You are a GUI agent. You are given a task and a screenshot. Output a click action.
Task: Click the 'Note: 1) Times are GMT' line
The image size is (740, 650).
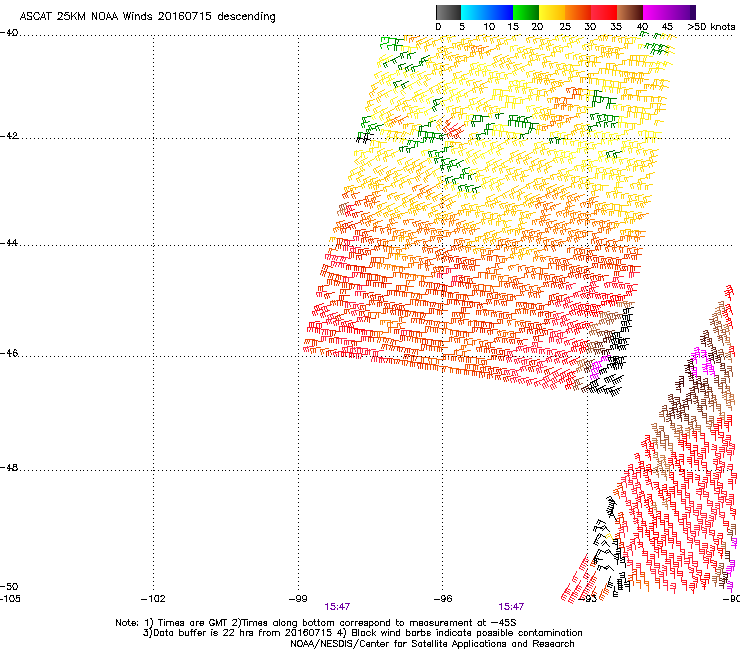[x=316, y=623]
